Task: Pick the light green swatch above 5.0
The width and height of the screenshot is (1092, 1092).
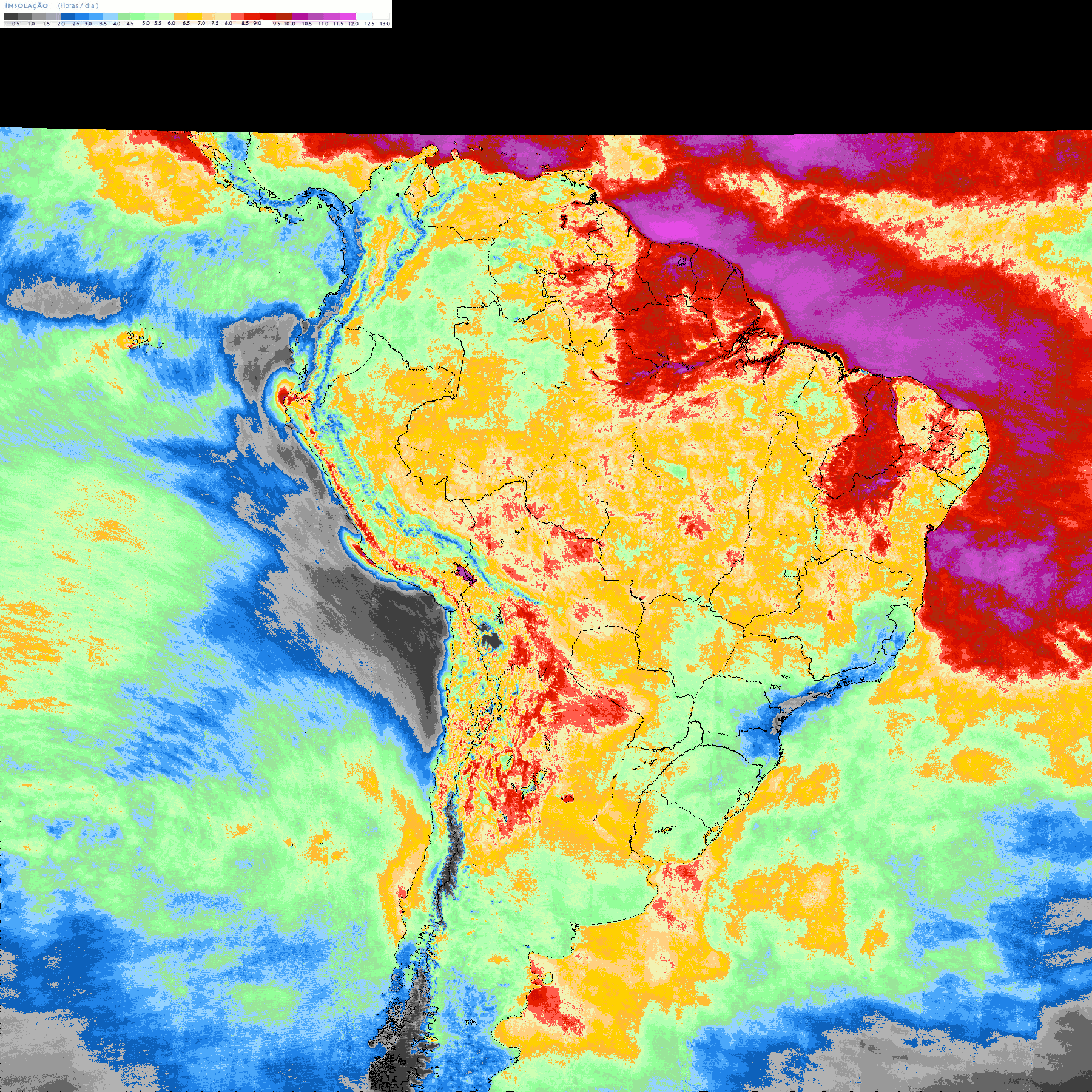Action: click(x=138, y=16)
